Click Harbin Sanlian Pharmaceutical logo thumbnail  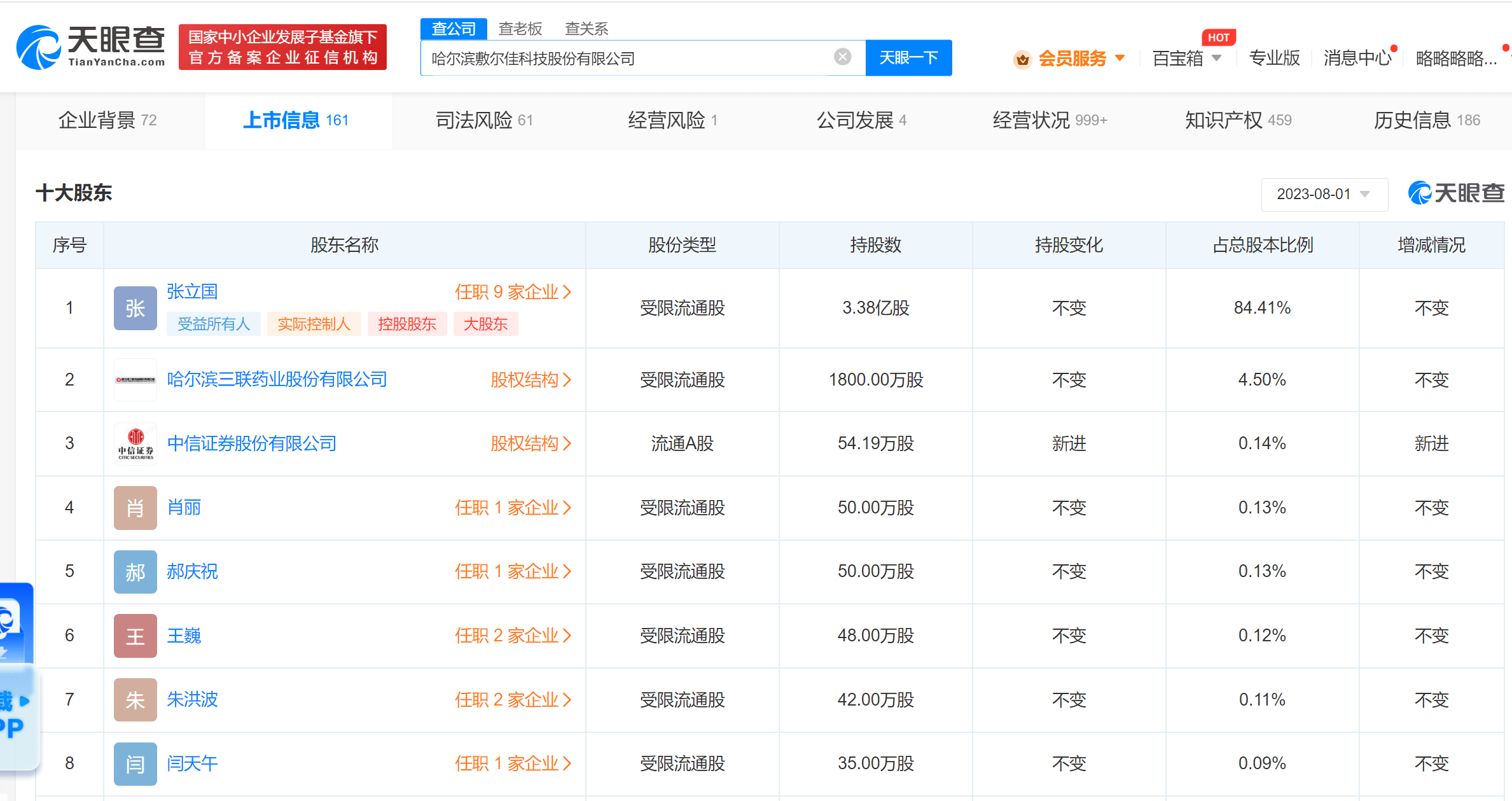point(135,380)
